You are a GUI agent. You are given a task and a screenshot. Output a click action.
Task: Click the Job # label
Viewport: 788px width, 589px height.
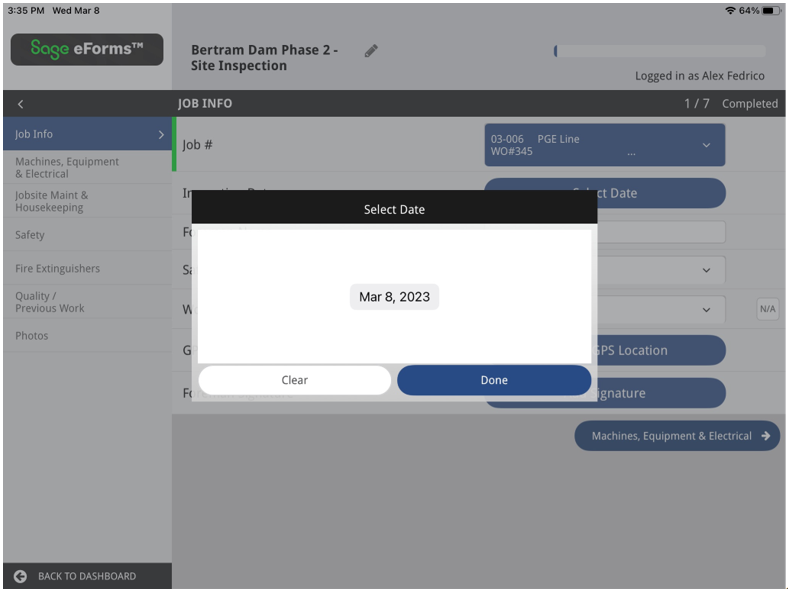click(x=198, y=145)
